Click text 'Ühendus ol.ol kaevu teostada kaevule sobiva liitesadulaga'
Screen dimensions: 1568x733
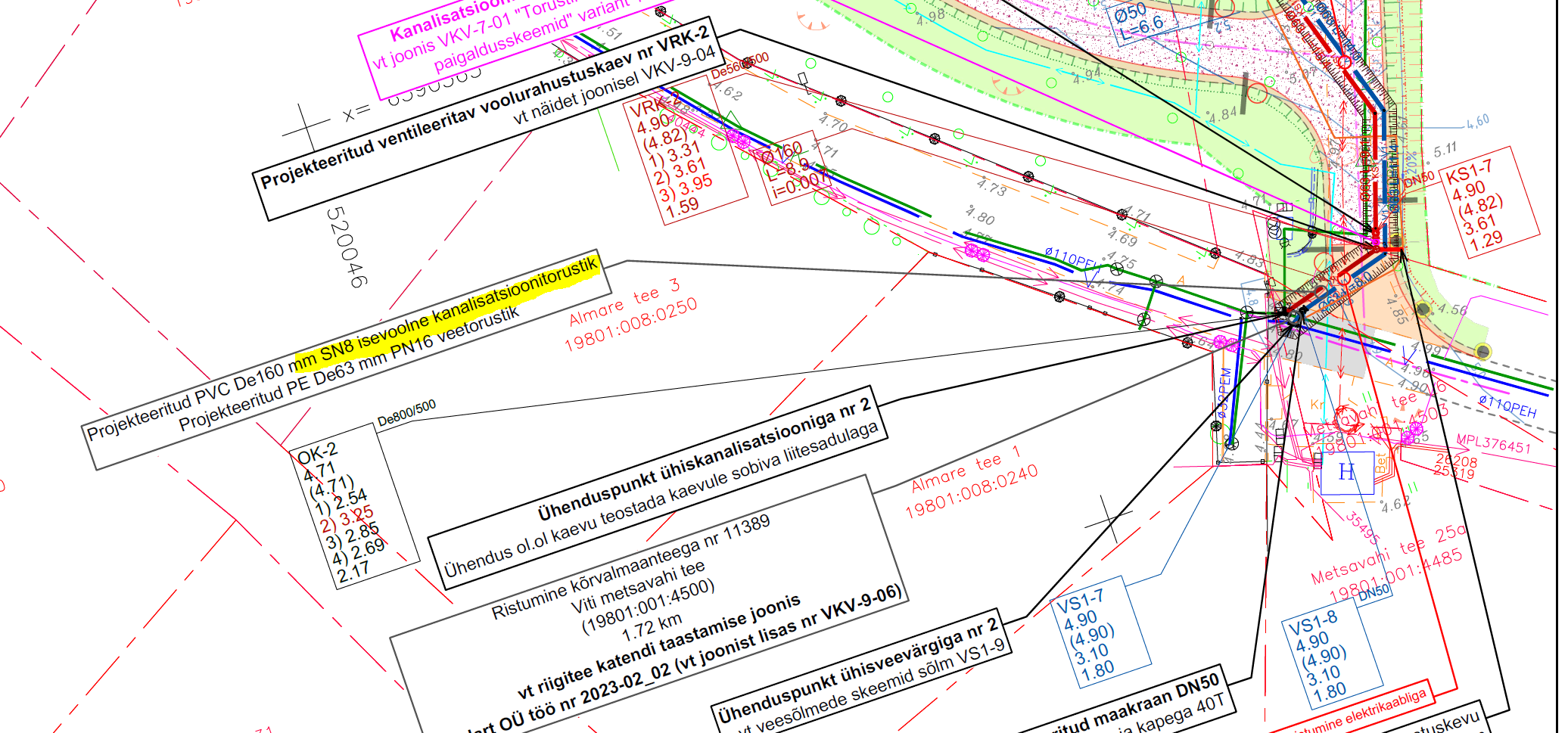coord(661,500)
